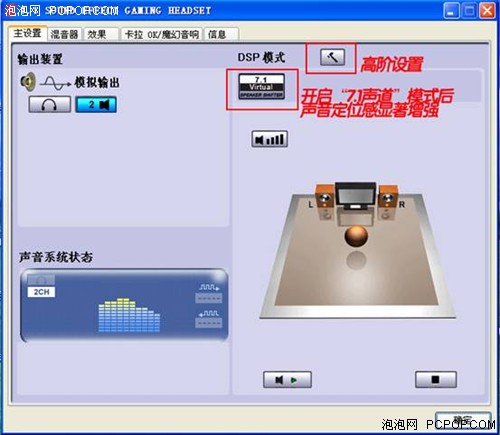This screenshot has height=435, width=500.
Task: Click digital output status indicator
Action: coord(209,293)
